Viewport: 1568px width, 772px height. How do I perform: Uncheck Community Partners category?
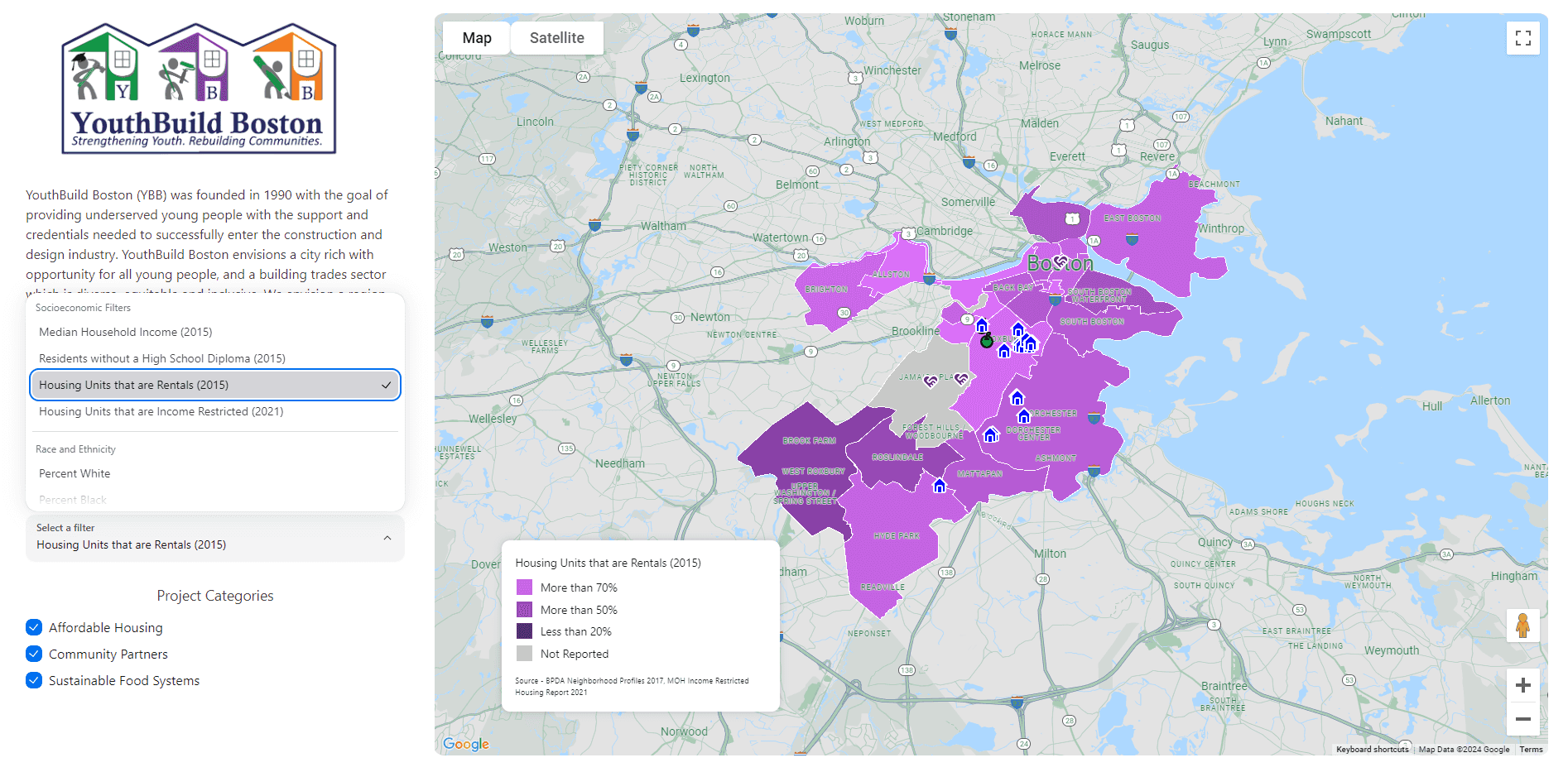click(x=34, y=654)
